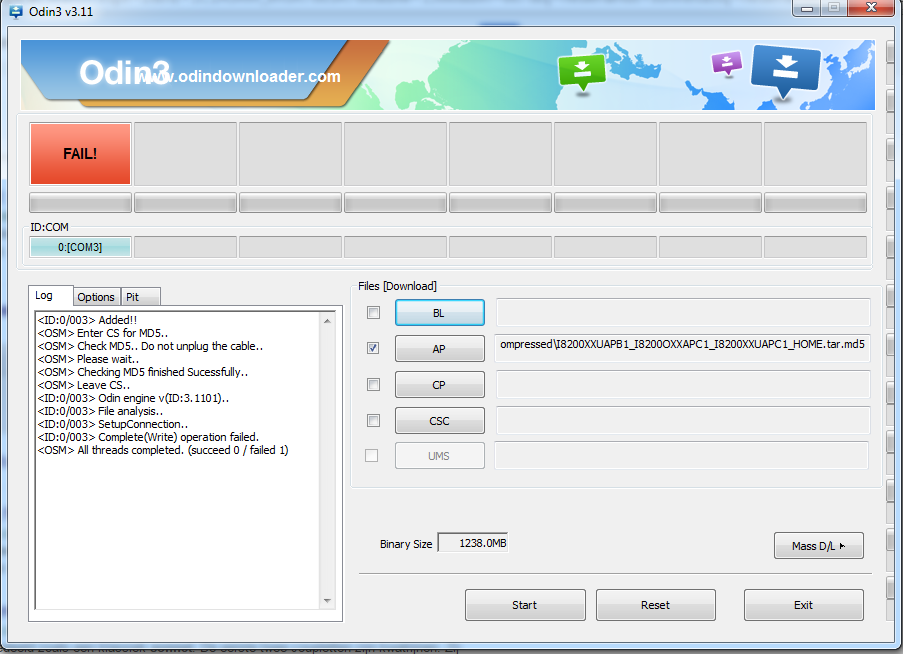Click the Files [Download] group label
Viewport: 903px width, 654px height.
397,286
